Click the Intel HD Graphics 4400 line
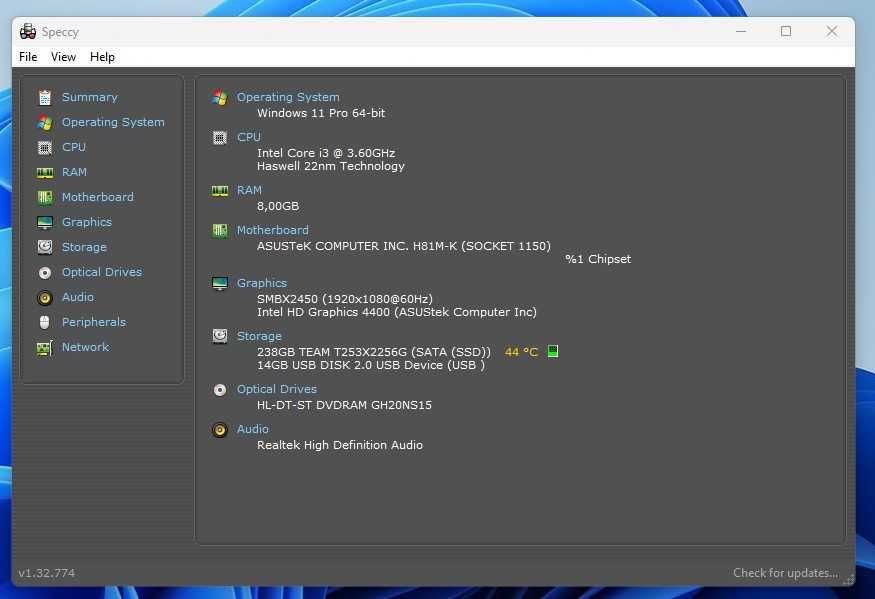875x599 pixels. pyautogui.click(x=397, y=312)
